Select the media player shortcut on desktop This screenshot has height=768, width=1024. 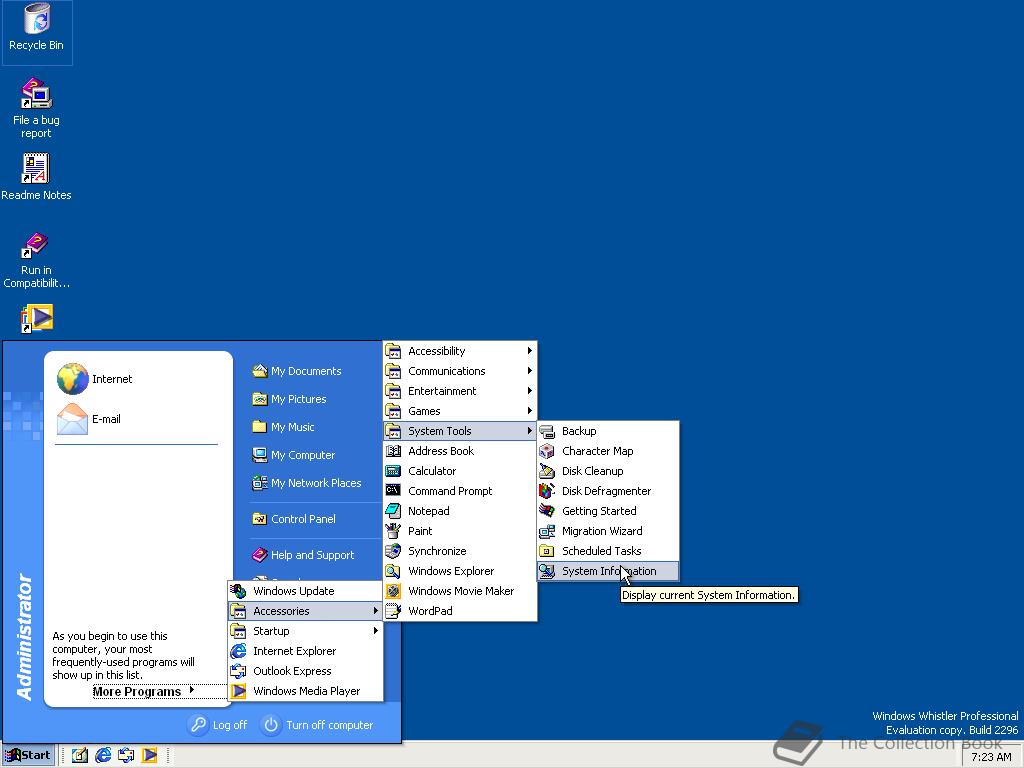pyautogui.click(x=37, y=319)
